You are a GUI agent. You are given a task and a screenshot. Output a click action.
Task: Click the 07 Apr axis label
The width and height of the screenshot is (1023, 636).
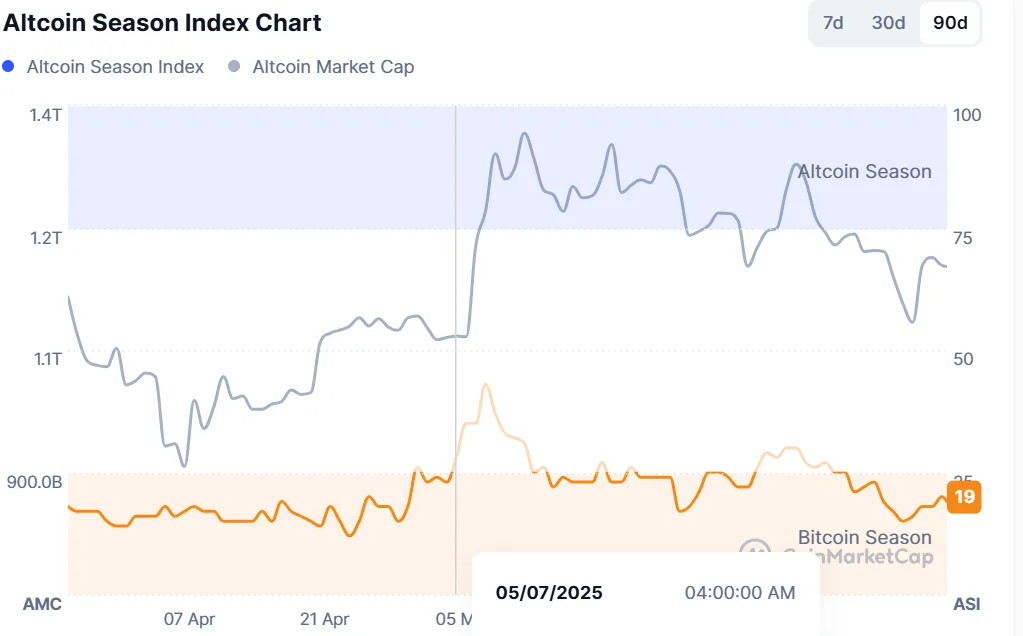(190, 619)
